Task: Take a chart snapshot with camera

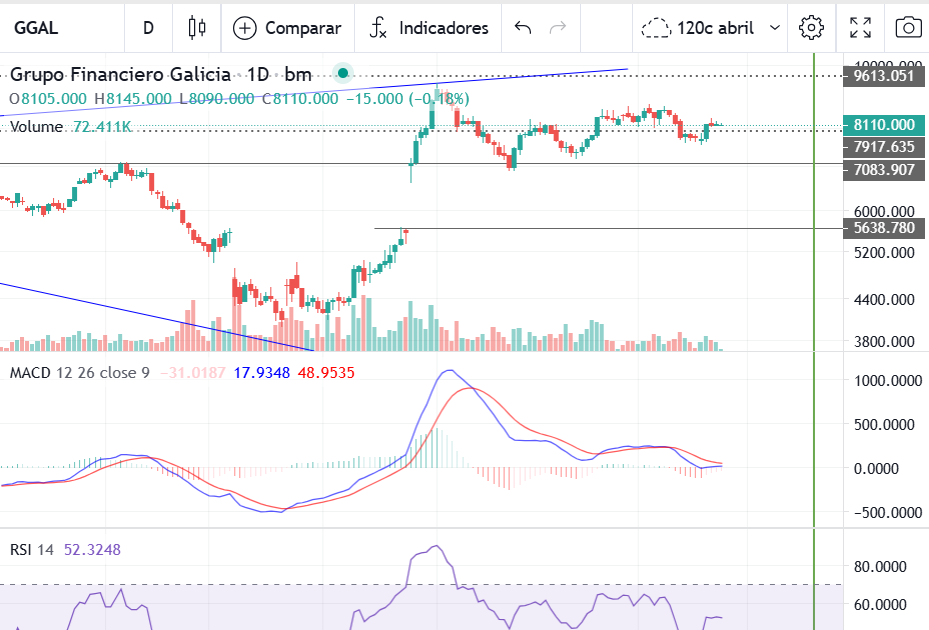Action: [908, 28]
